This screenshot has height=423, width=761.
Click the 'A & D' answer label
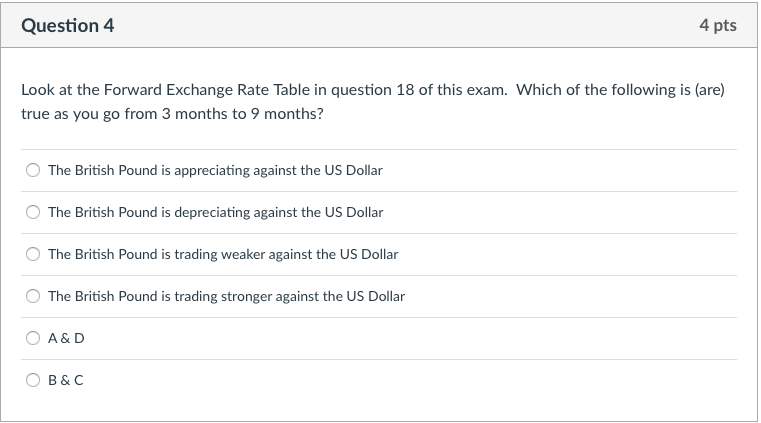pos(66,339)
